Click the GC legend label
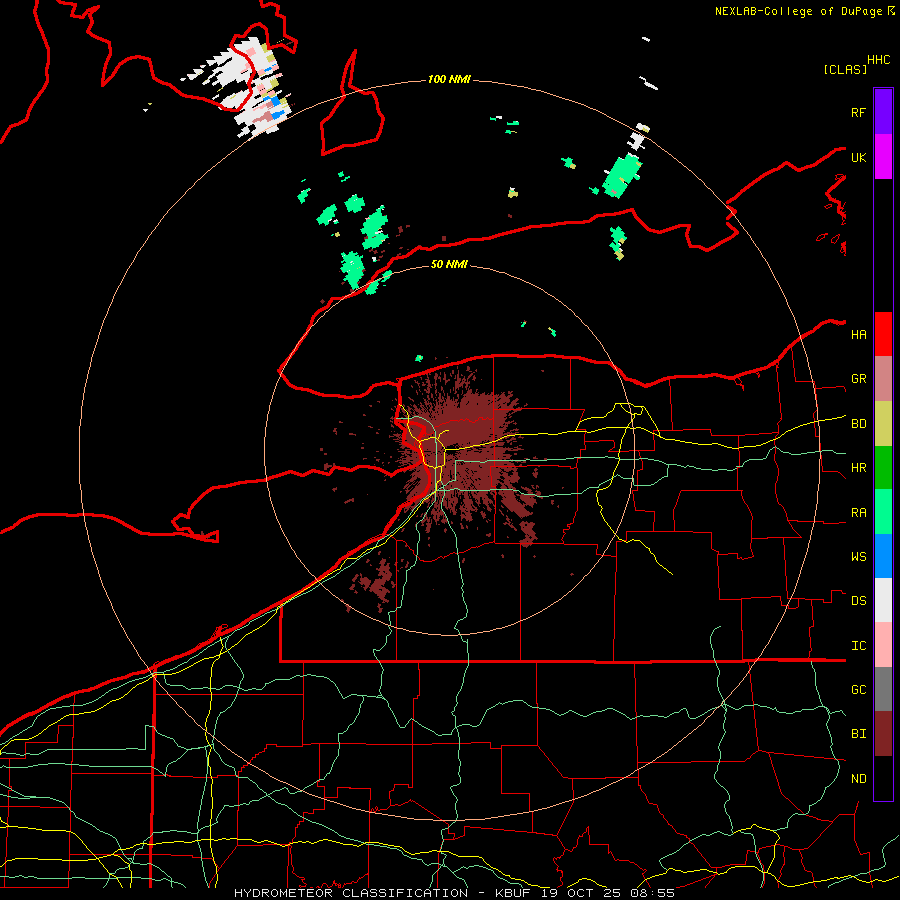900x900 pixels. [x=859, y=690]
